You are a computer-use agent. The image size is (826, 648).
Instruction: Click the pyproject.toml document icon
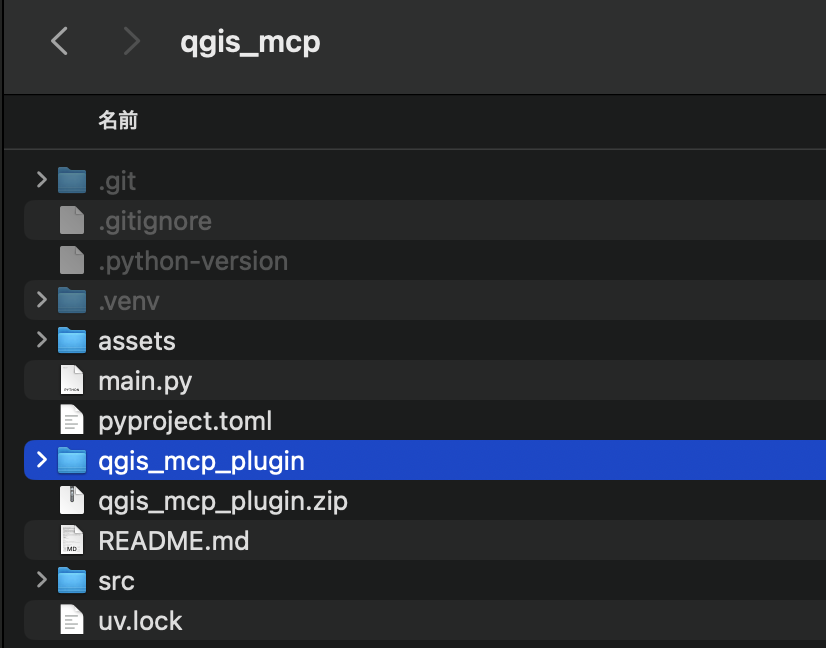[x=72, y=421]
